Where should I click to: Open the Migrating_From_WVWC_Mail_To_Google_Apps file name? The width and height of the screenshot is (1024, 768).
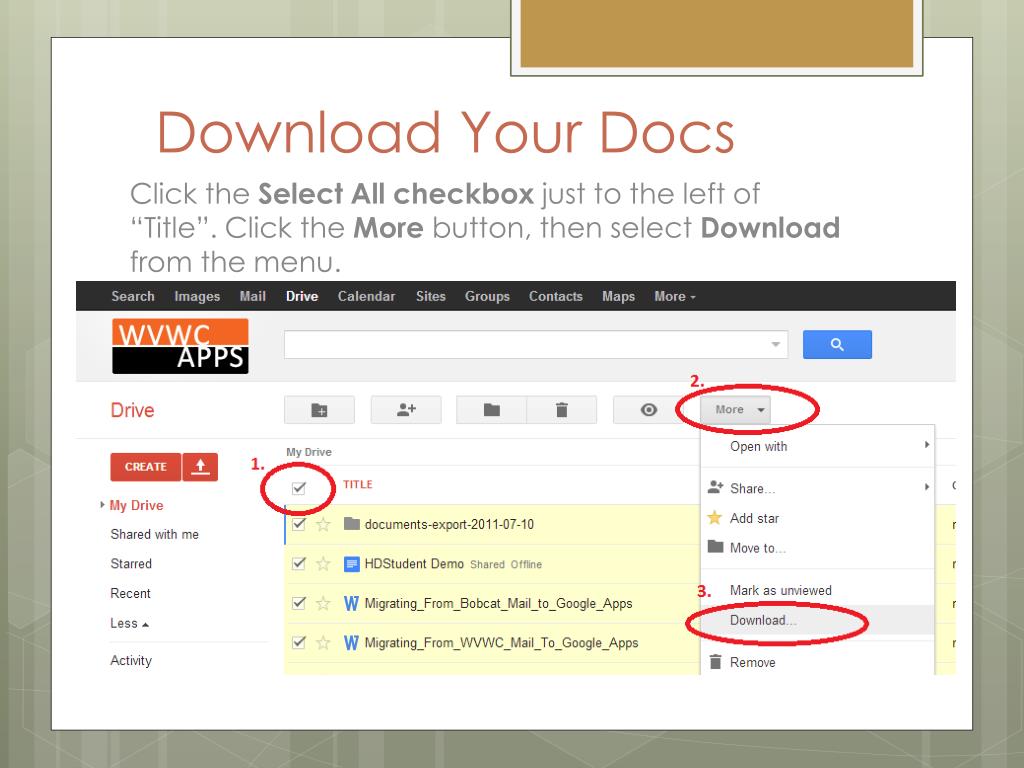coord(502,643)
